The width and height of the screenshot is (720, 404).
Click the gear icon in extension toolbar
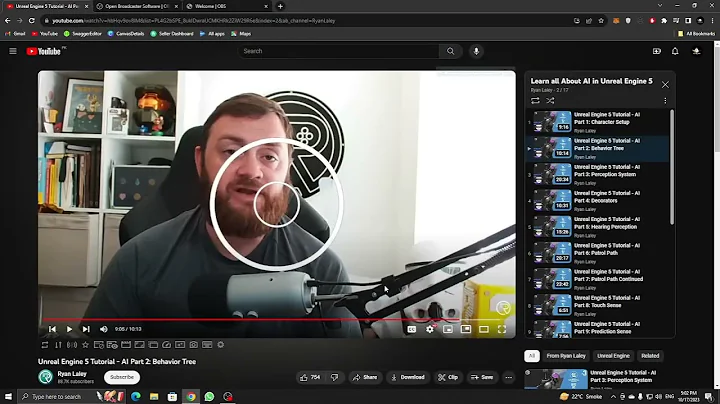pyautogui.click(x=221, y=344)
